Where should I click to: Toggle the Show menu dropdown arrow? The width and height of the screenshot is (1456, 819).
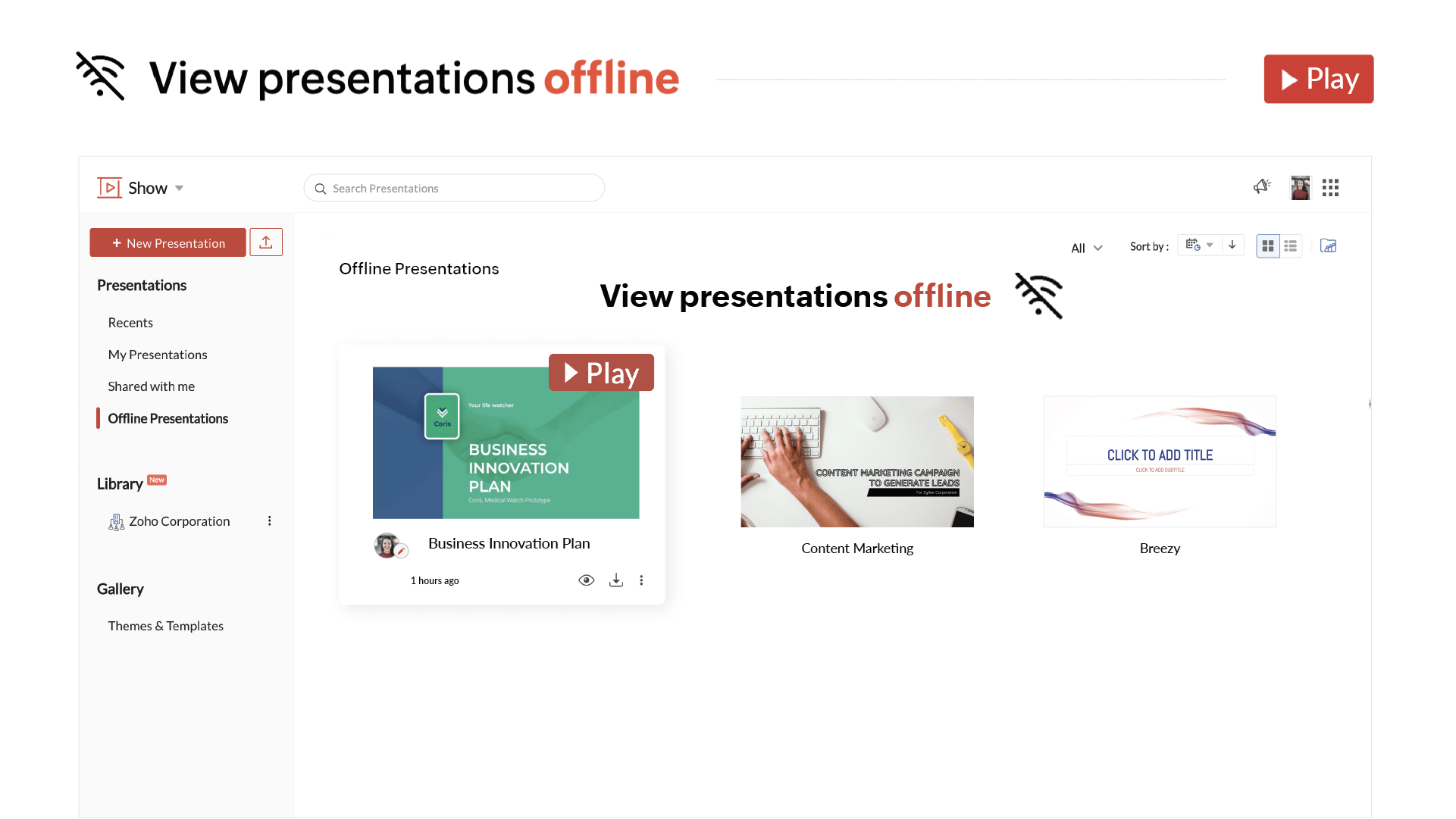tap(180, 188)
